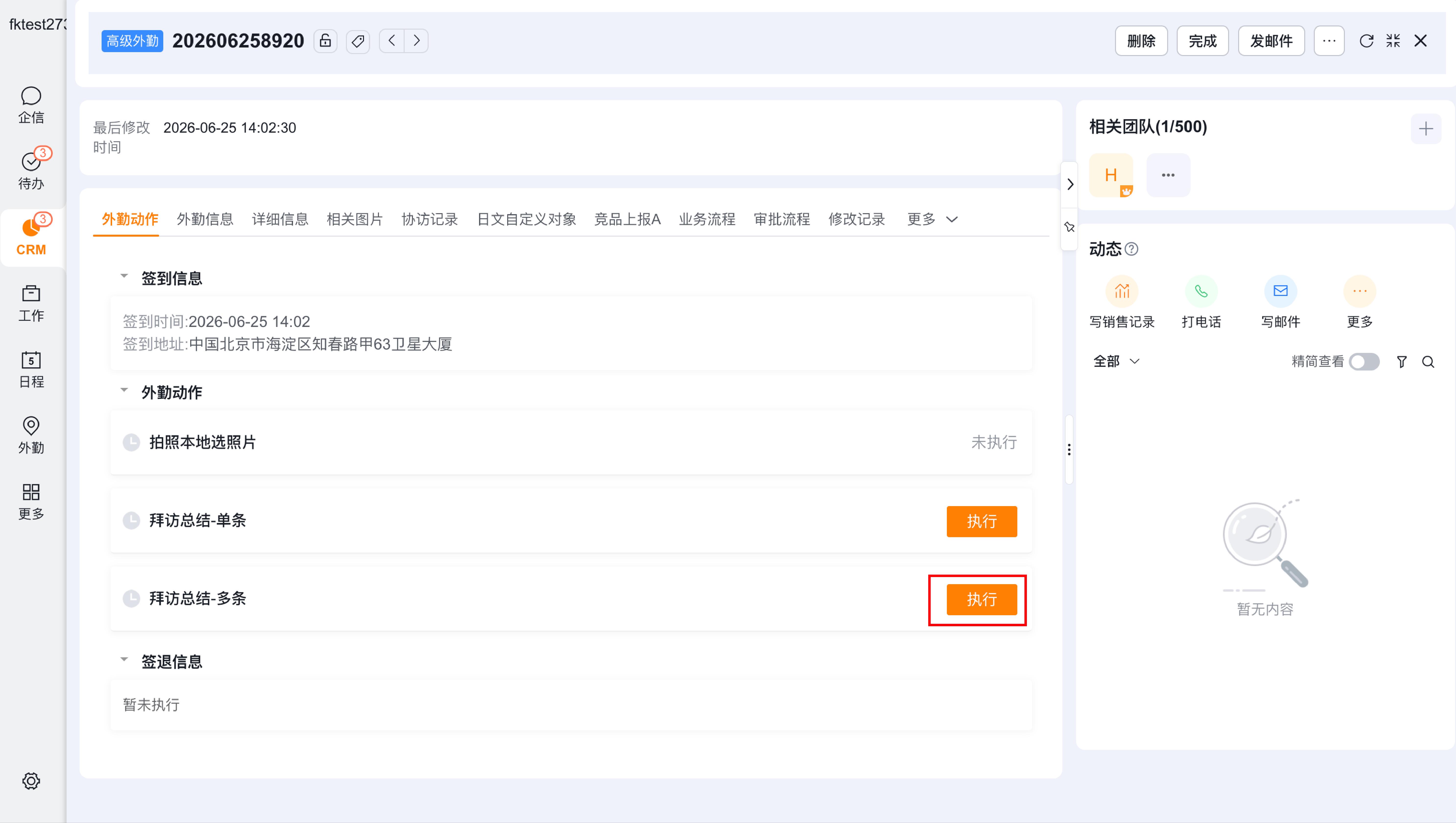Add team member with plus icon
This screenshot has width=1456, height=823.
[1425, 129]
